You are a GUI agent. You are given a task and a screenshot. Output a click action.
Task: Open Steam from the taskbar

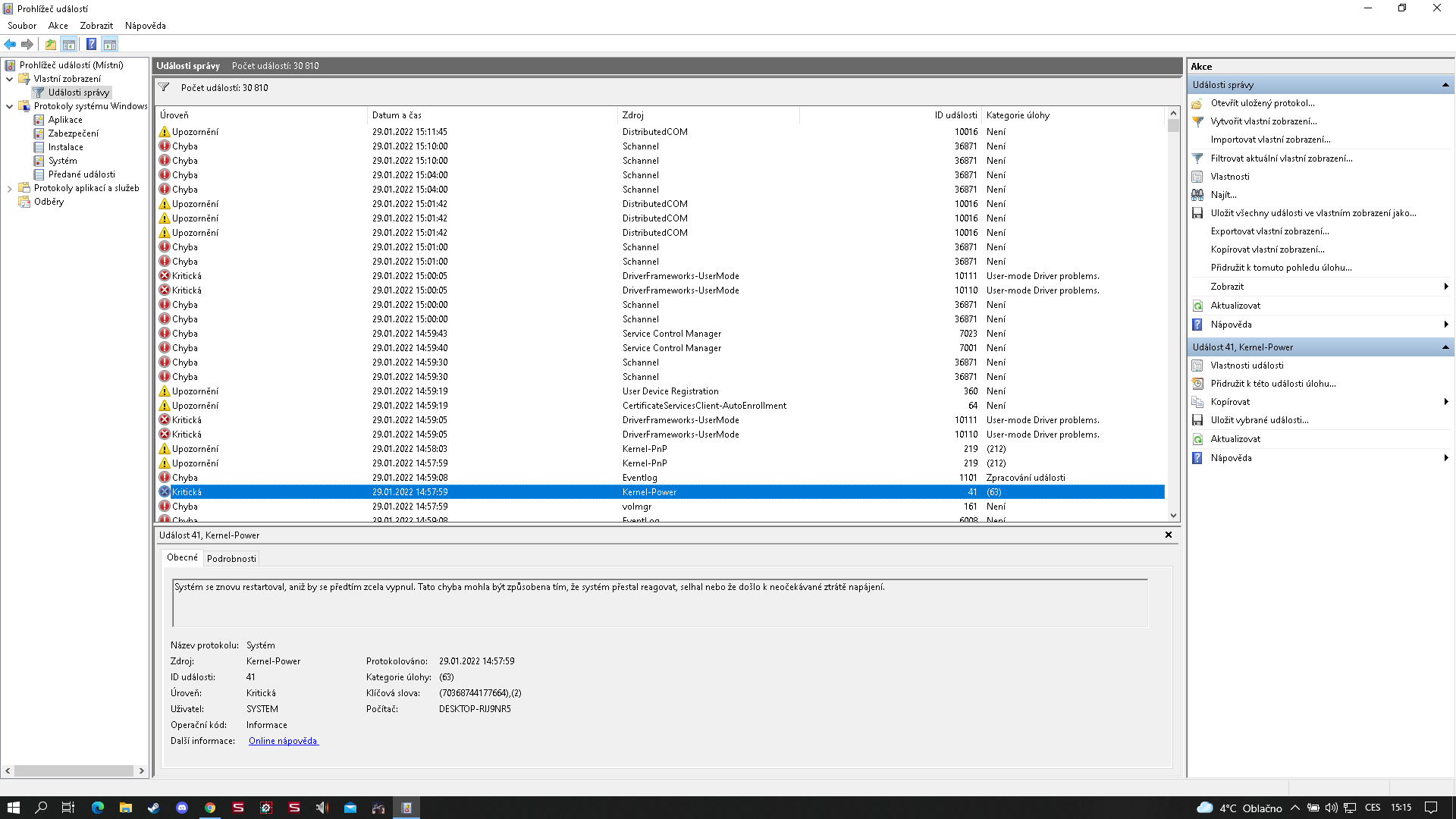tap(153, 808)
